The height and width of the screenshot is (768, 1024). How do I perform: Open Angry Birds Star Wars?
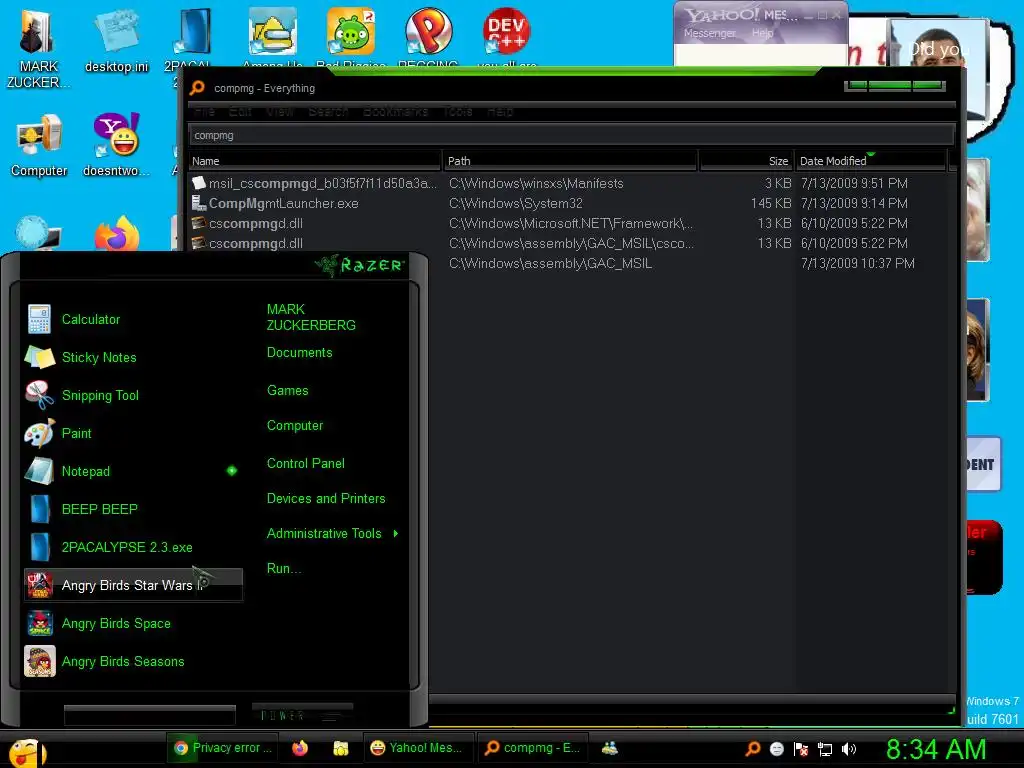(x=133, y=585)
